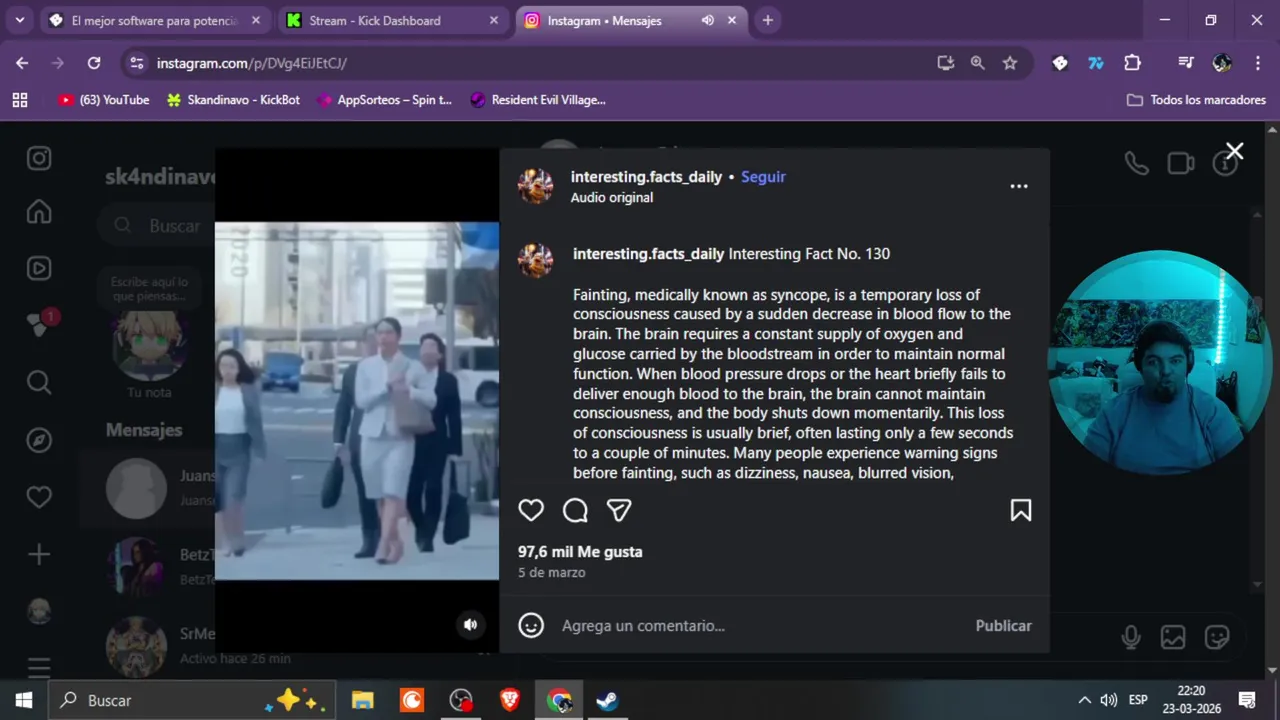Screen dimensions: 1280x720
Task: Click the Publicar button
Action: pos(1003,625)
